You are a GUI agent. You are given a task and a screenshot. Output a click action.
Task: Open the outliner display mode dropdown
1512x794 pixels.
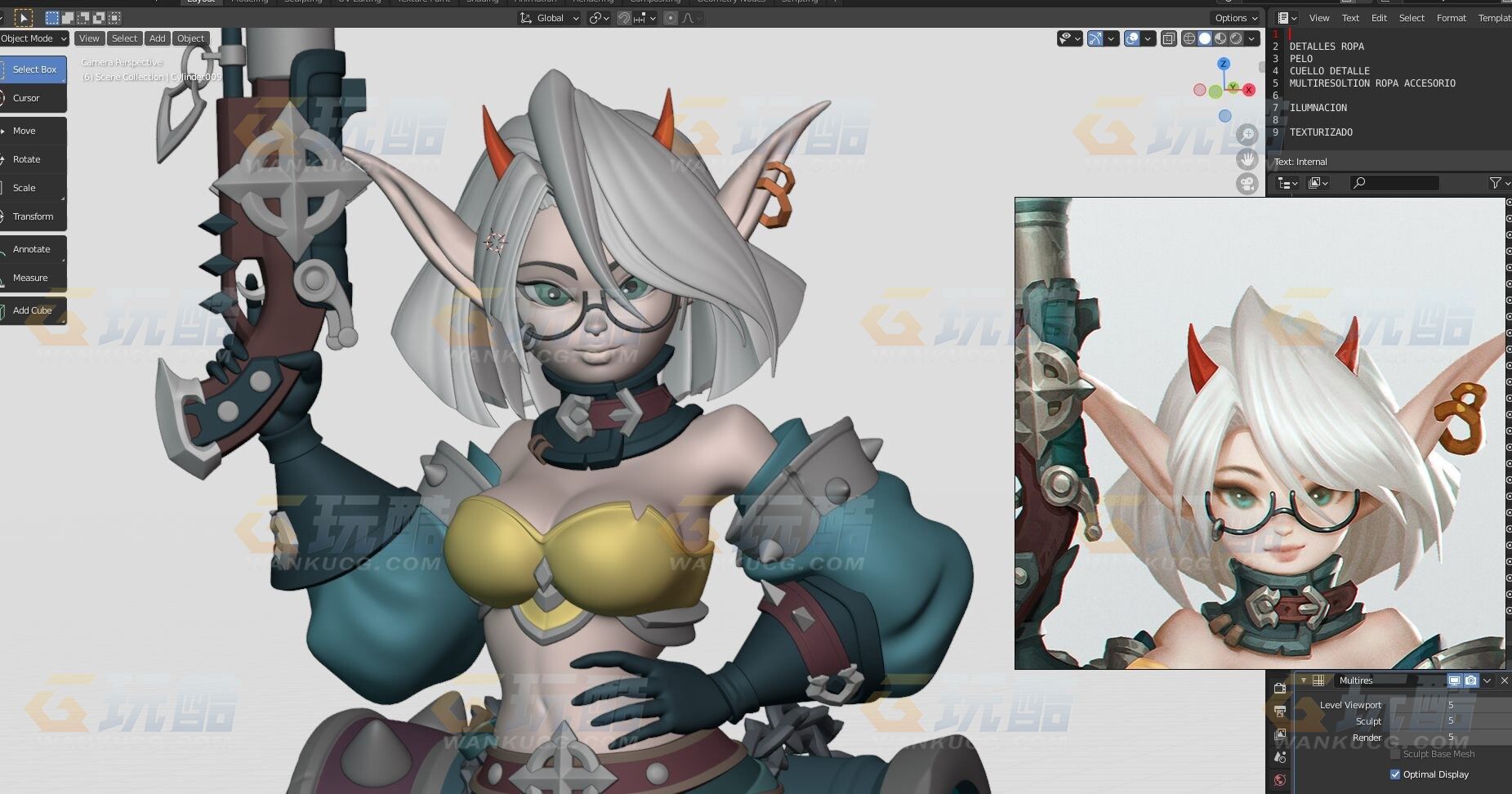coord(1318,183)
